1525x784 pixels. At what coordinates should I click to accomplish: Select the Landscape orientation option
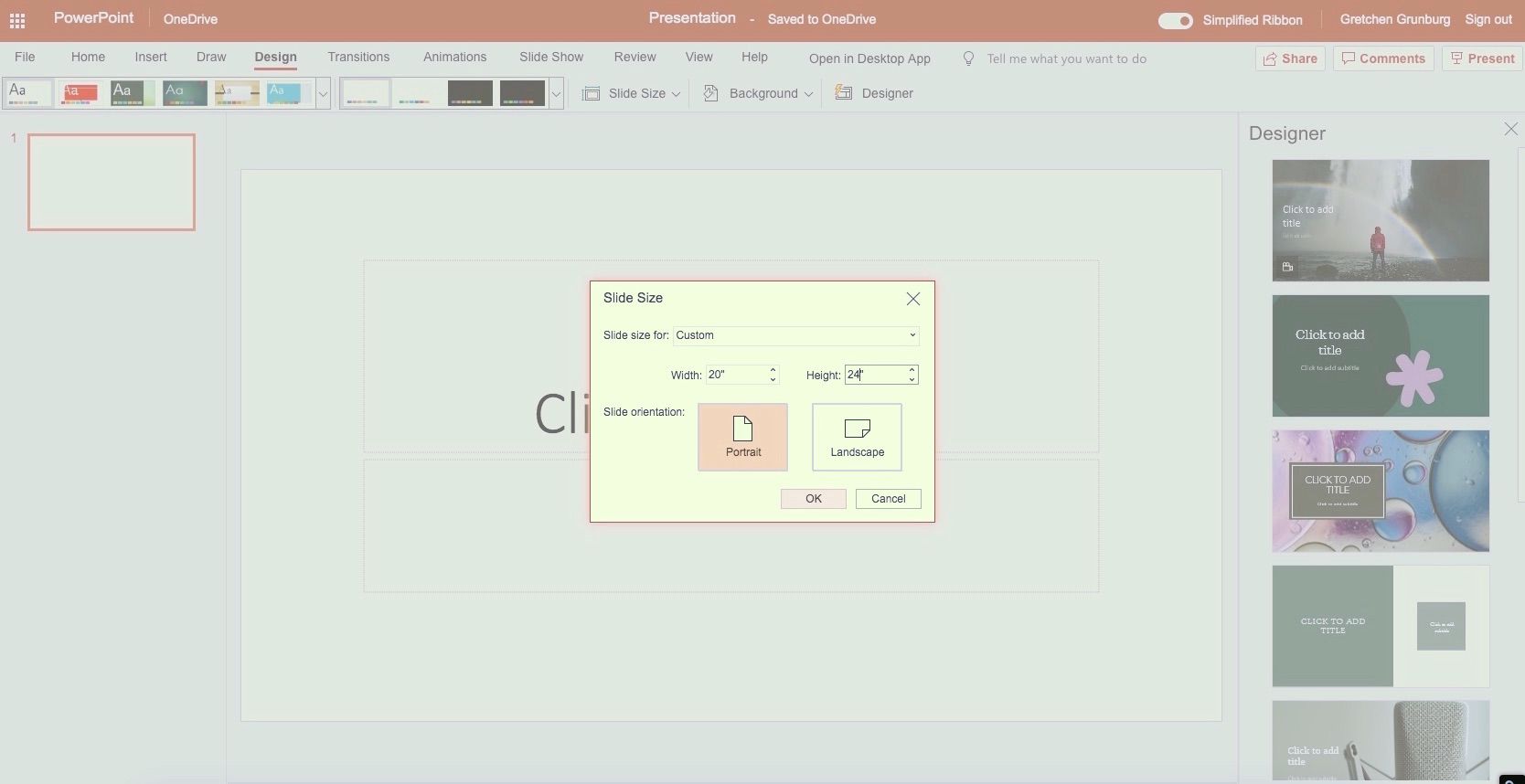(x=857, y=437)
